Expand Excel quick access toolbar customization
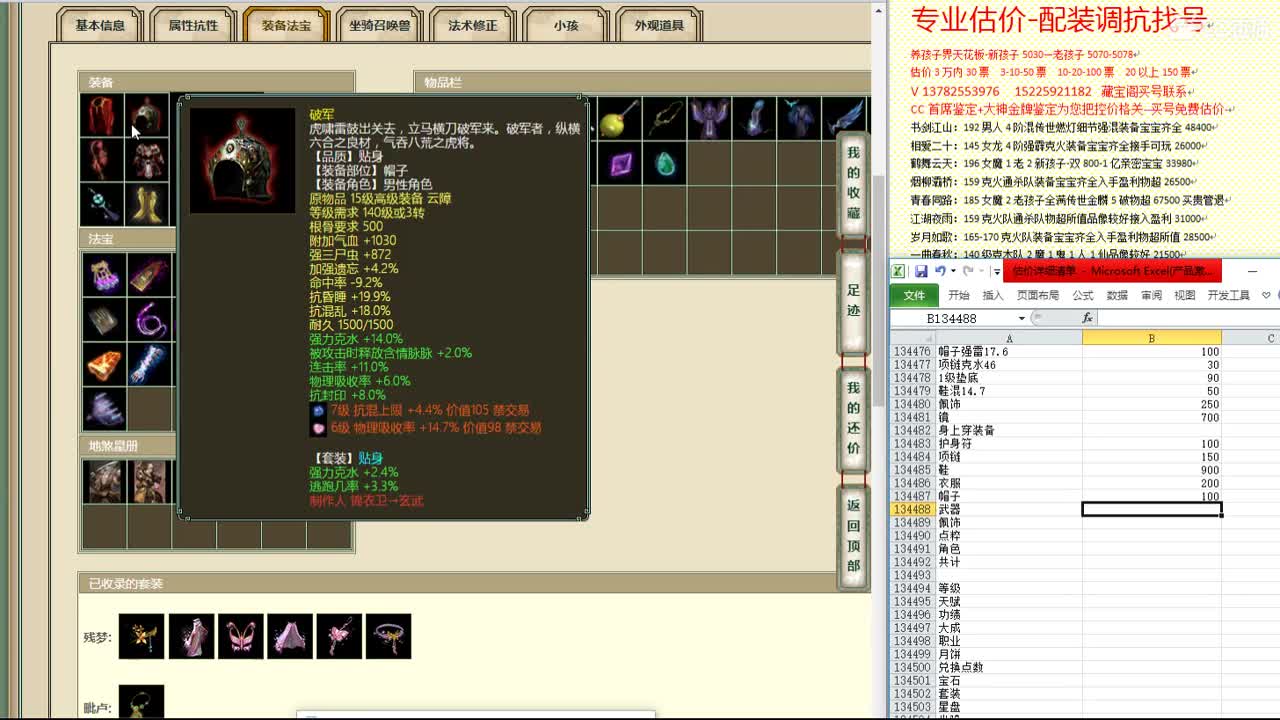This screenshot has height=720, width=1280. pos(996,271)
